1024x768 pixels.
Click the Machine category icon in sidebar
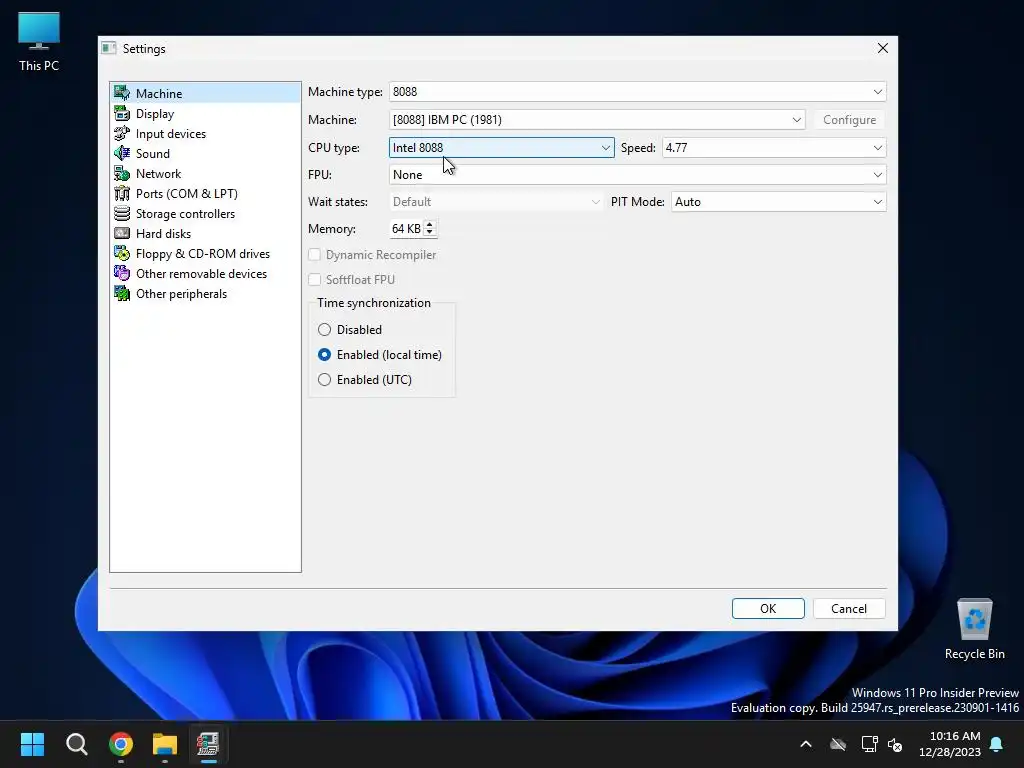coord(121,93)
